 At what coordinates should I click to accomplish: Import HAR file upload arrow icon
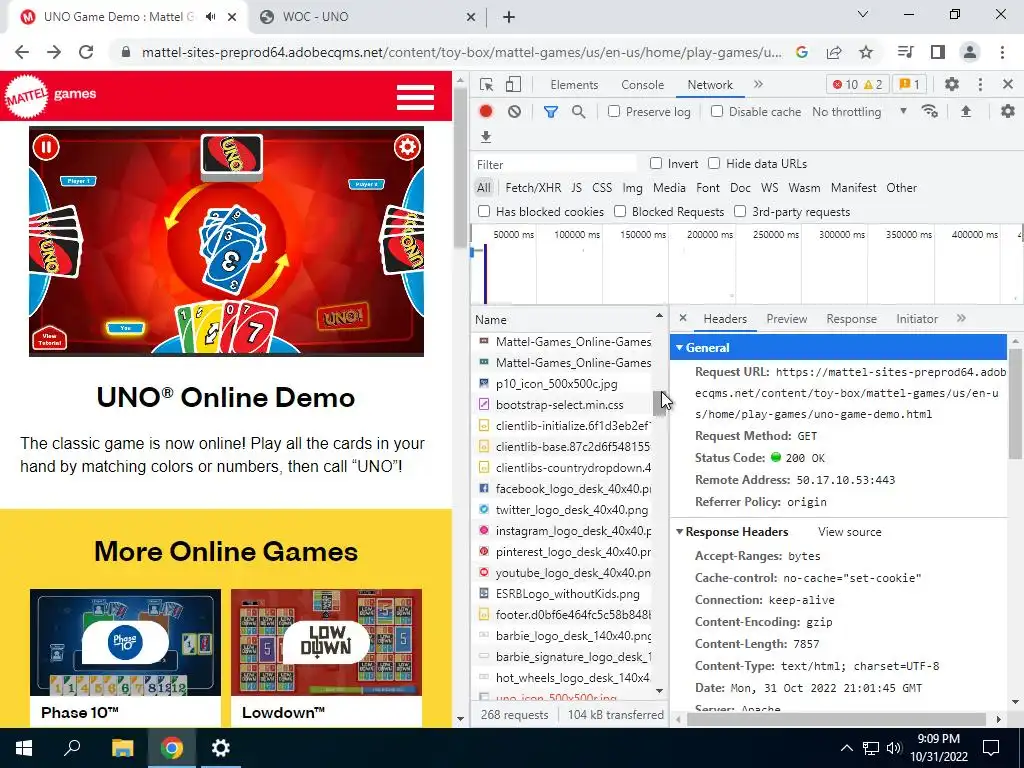pyautogui.click(x=966, y=112)
